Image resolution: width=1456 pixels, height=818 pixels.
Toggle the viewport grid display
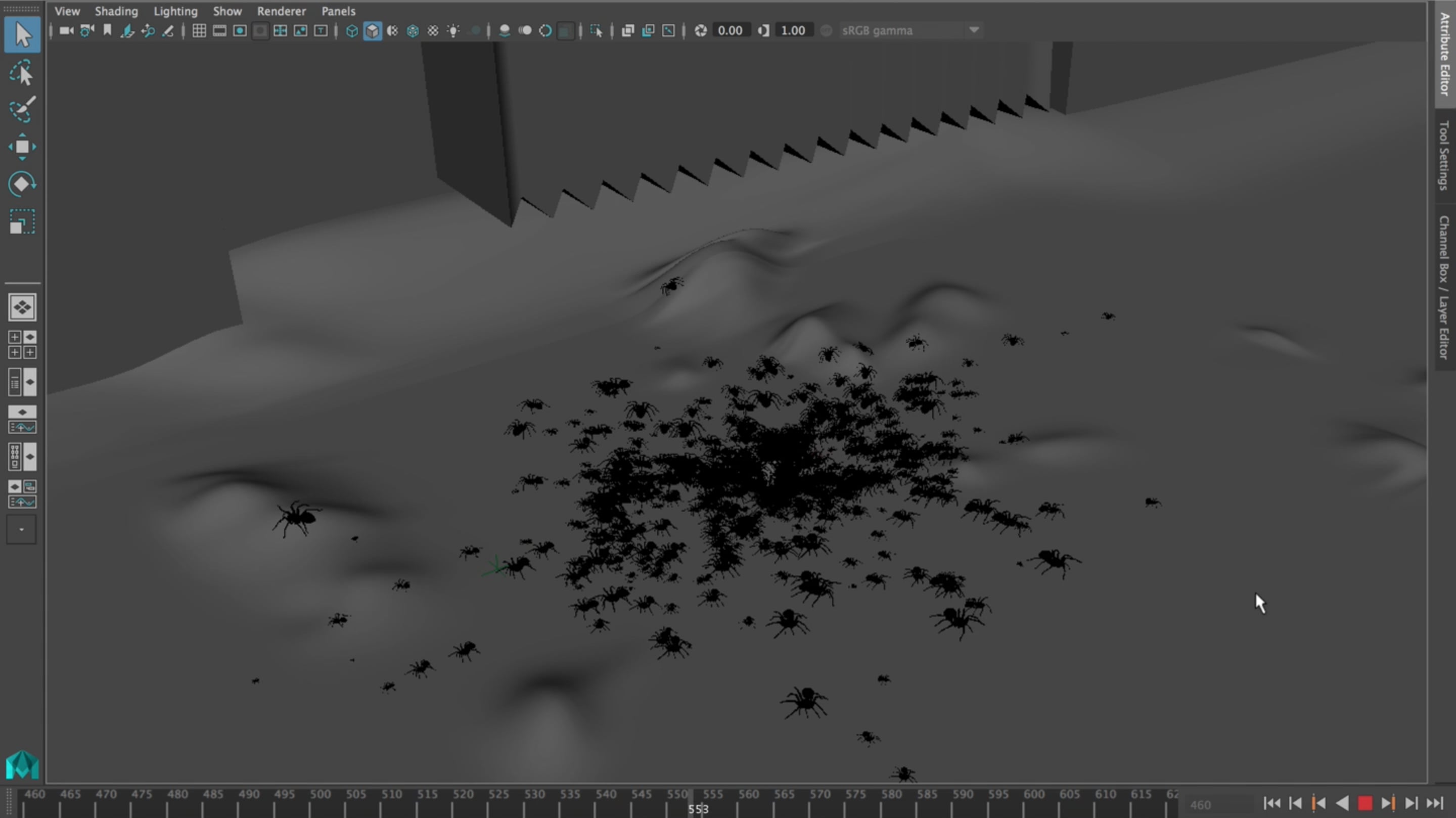click(199, 30)
